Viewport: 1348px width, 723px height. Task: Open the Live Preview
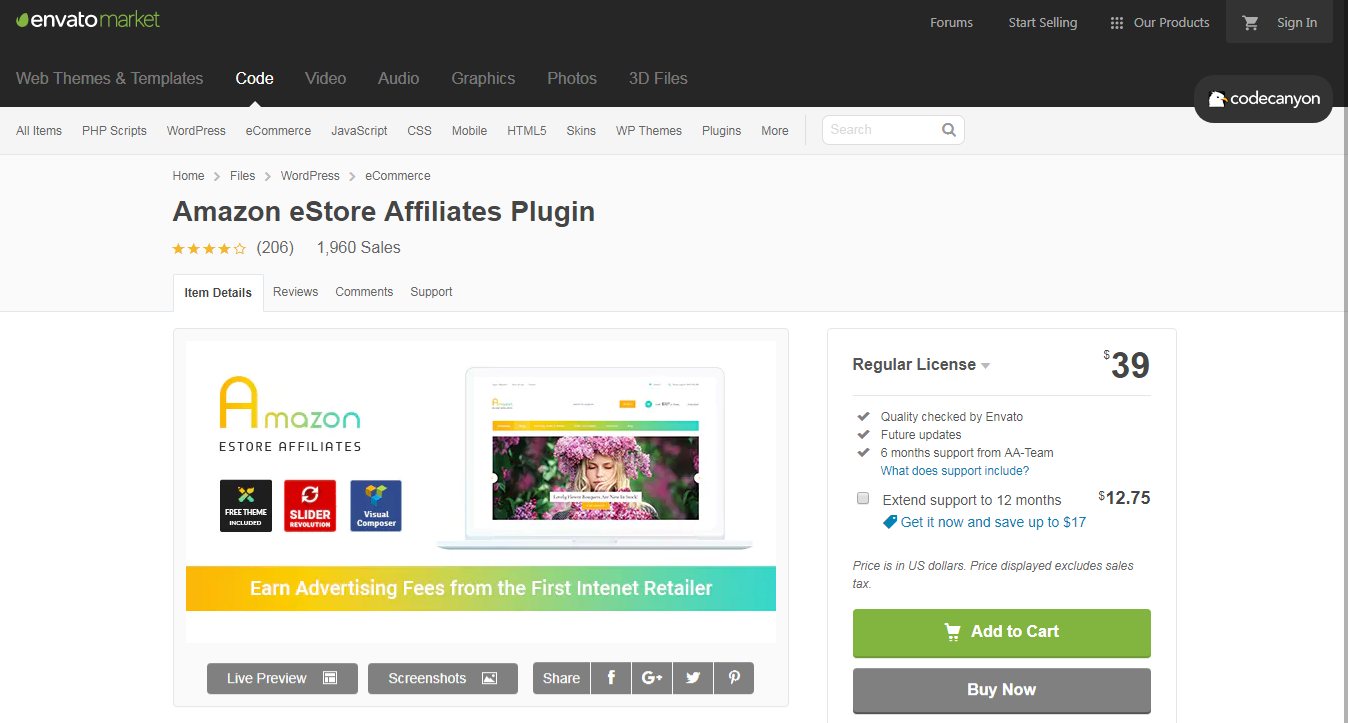pyautogui.click(x=282, y=678)
